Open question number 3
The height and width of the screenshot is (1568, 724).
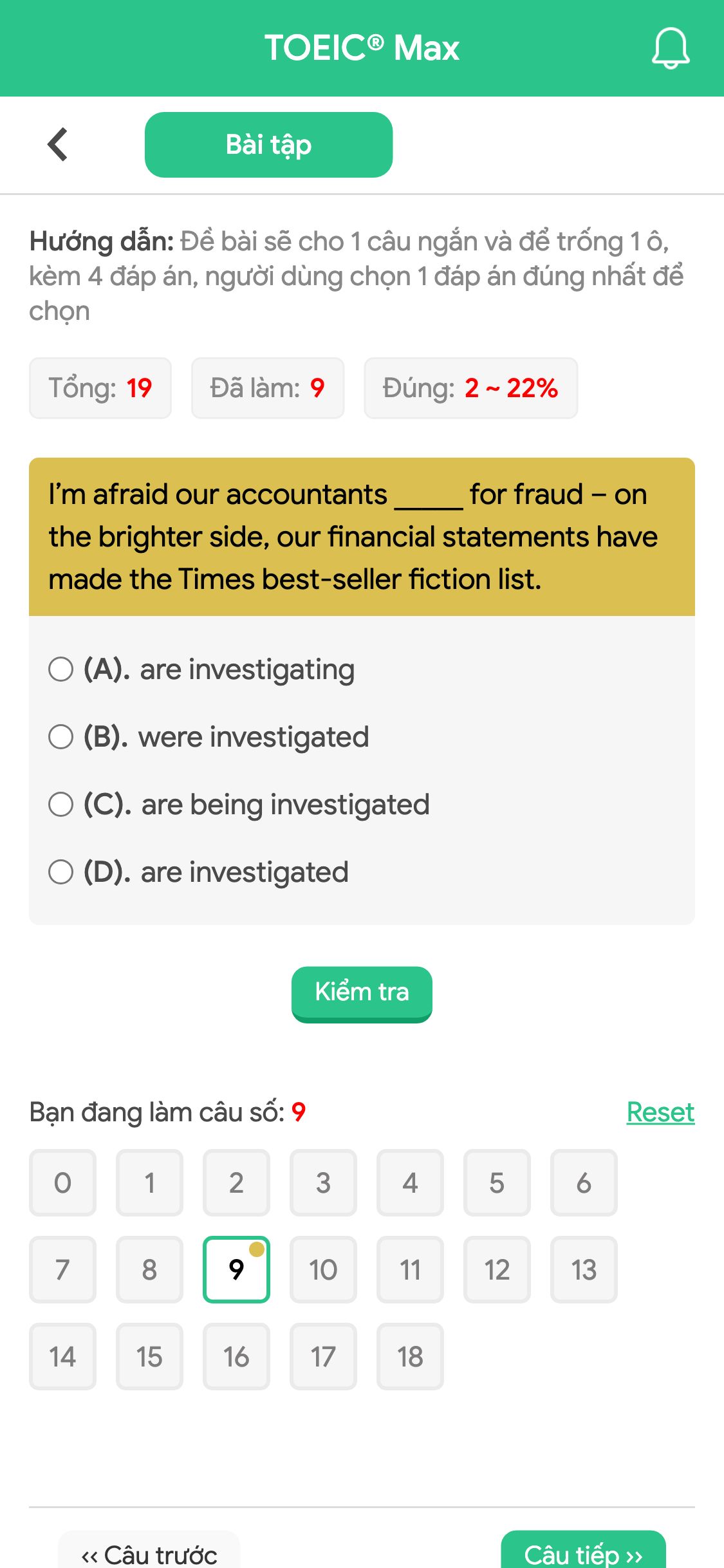pos(323,1182)
